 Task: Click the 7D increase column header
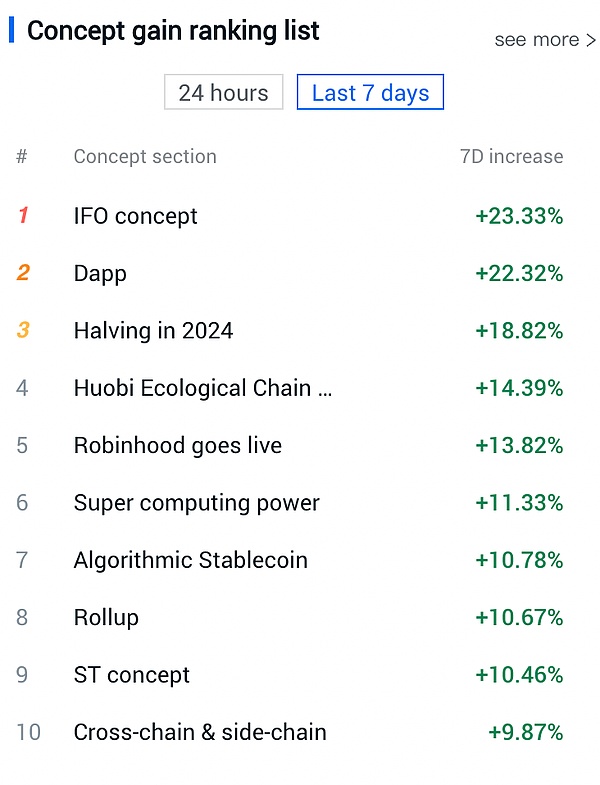click(x=511, y=157)
